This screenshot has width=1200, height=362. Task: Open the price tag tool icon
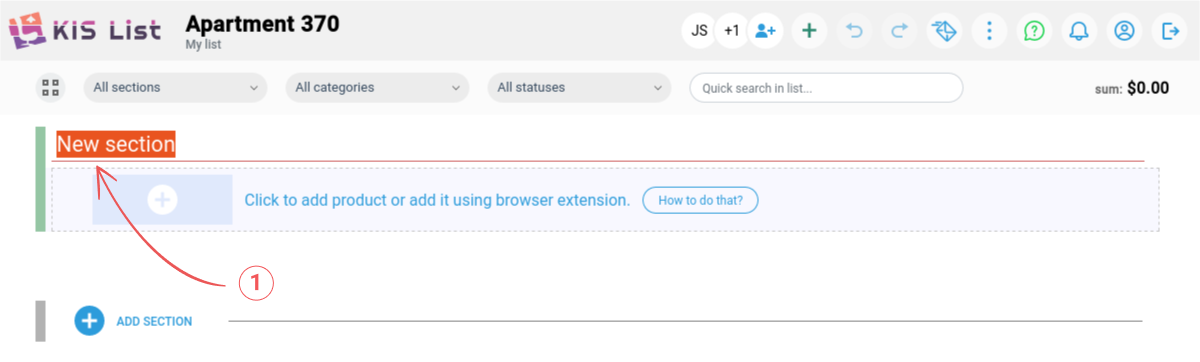pos(944,31)
